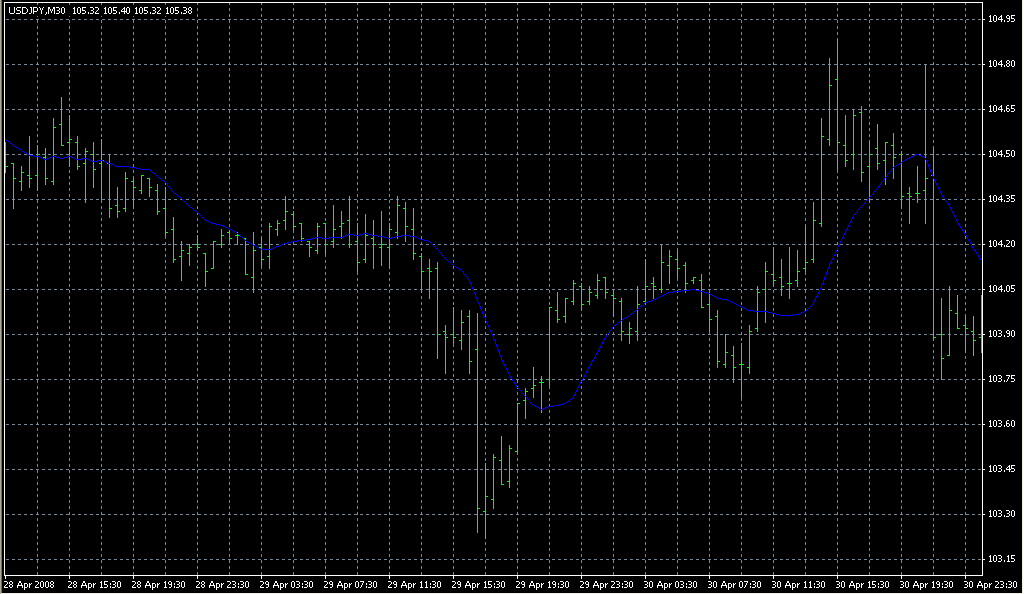Click the 103.15 price scale label
The width and height of the screenshot is (1024, 594).
(1001, 559)
